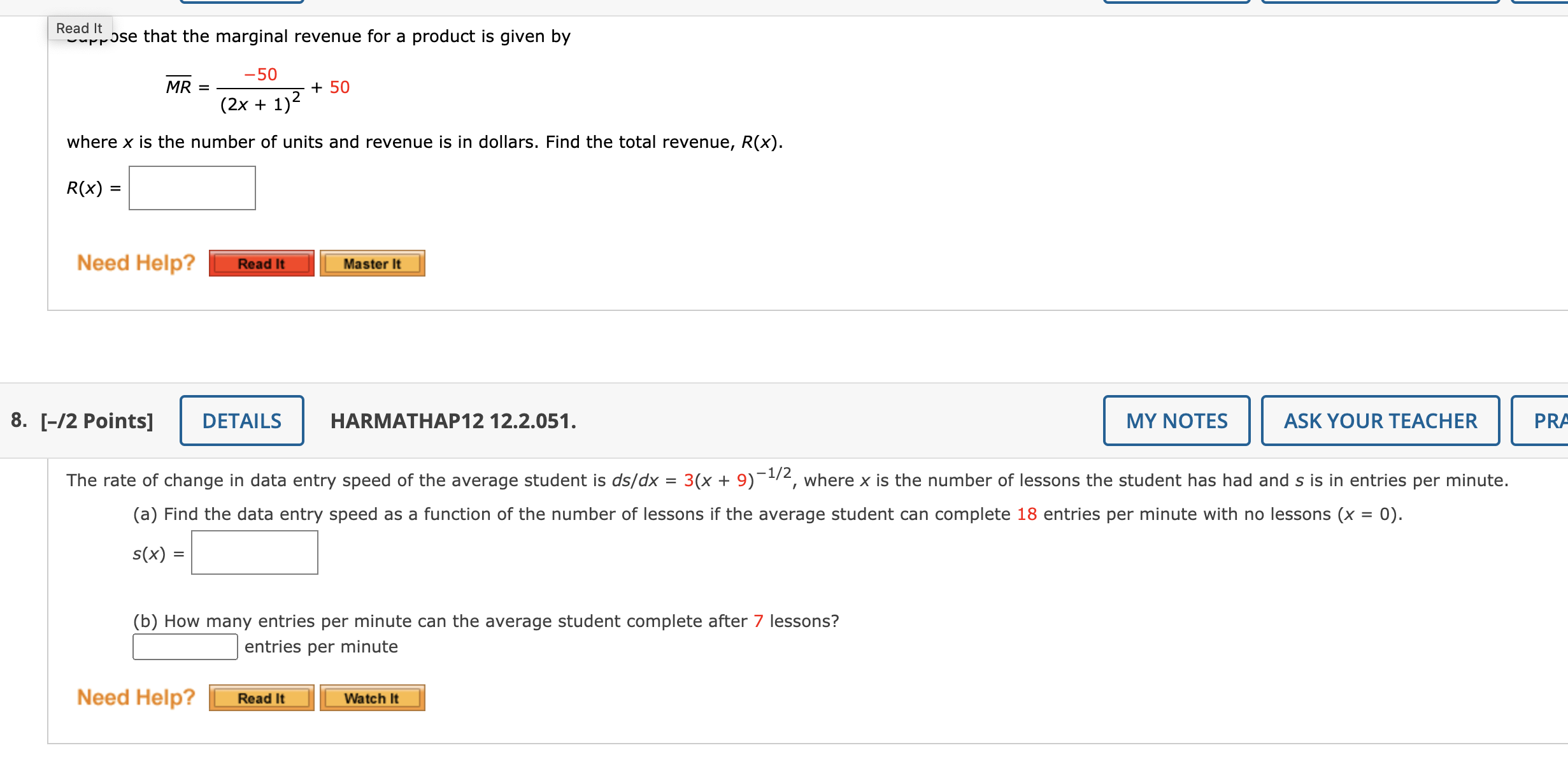Open DETAILS for problem 8
Image resolution: width=1568 pixels, height=757 pixels.
point(242,421)
